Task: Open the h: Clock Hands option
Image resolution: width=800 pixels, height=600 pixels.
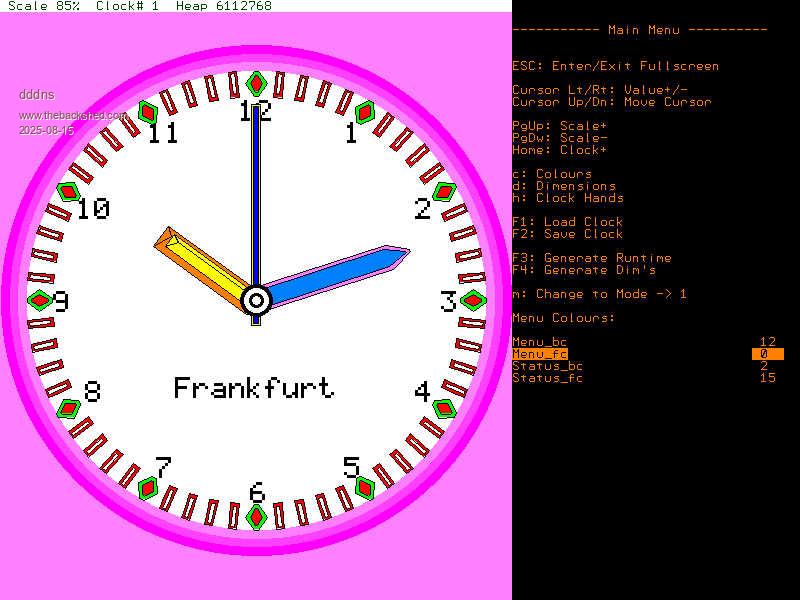Action: 567,198
